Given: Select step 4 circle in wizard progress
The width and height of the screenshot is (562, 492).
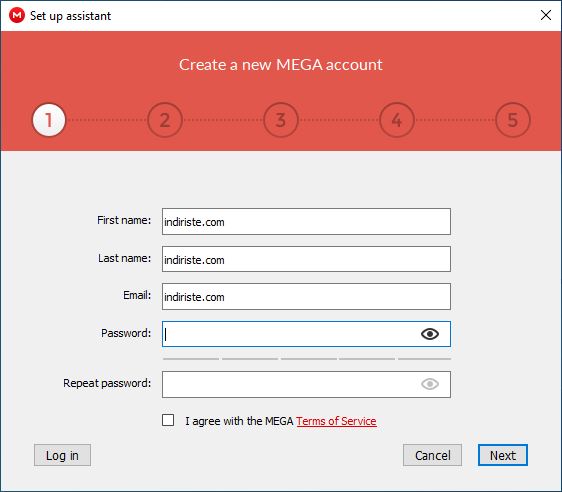Looking at the screenshot, I should tap(397, 120).
